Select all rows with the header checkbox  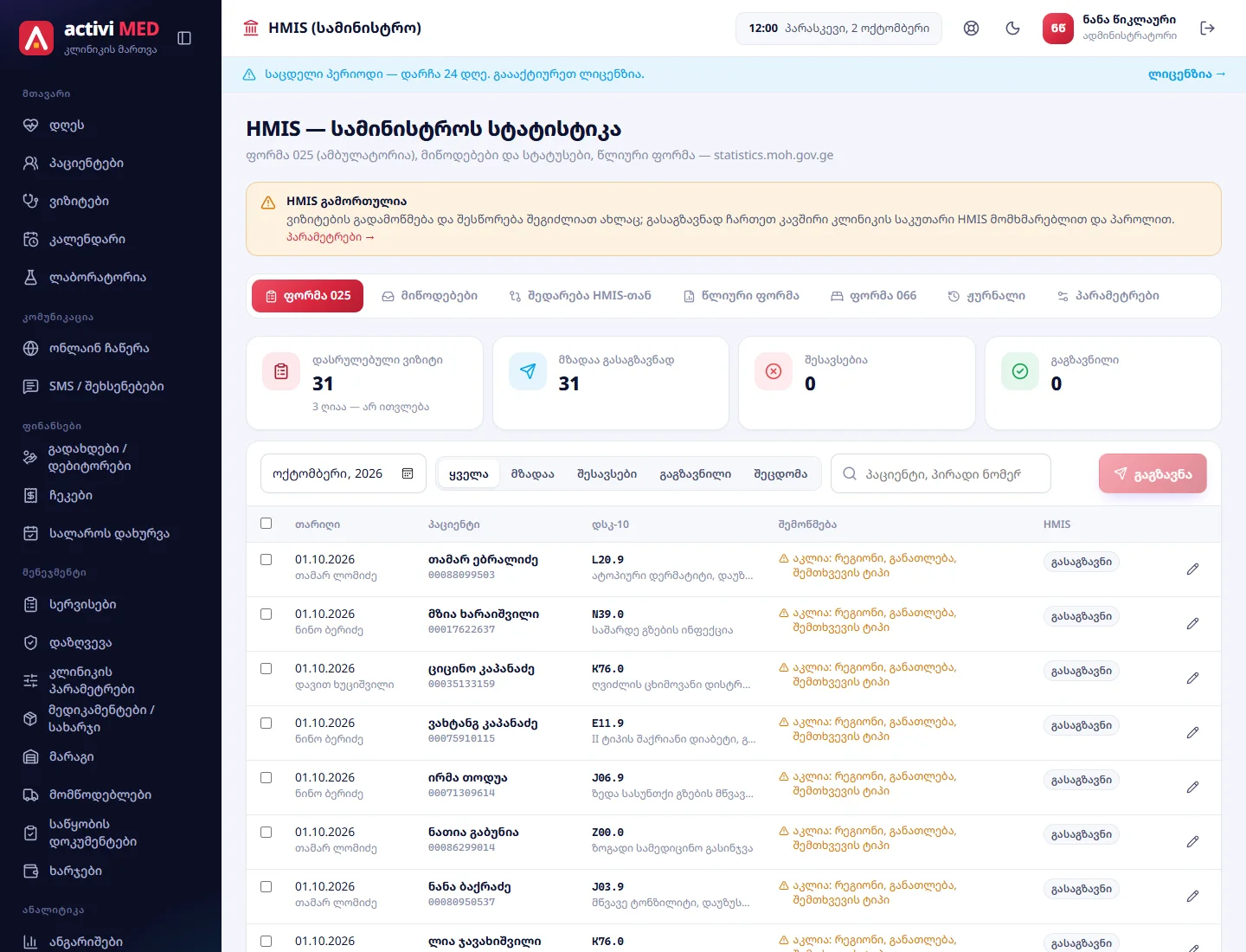pyautogui.click(x=266, y=524)
